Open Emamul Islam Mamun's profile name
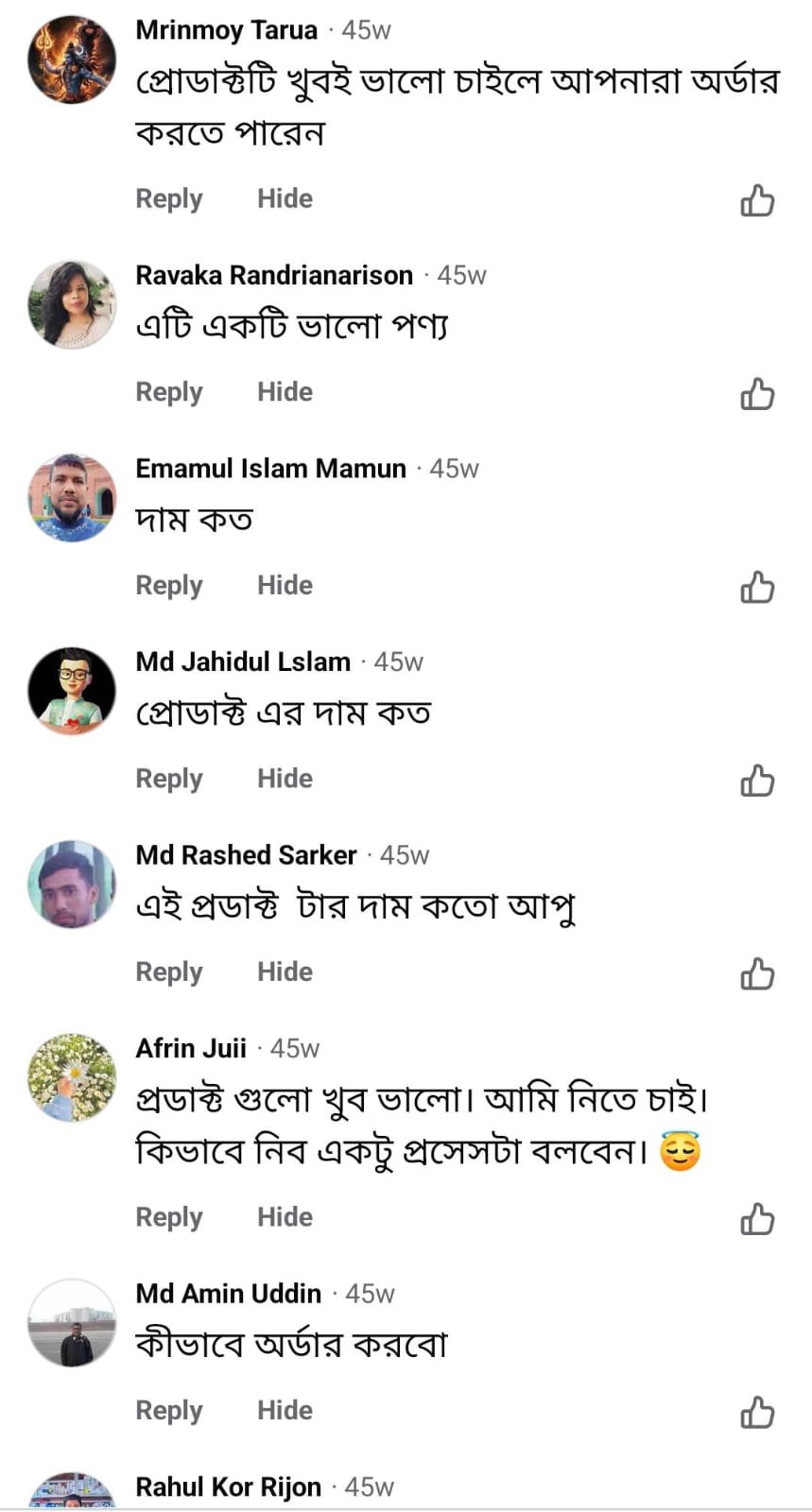812x1512 pixels. tap(270, 469)
